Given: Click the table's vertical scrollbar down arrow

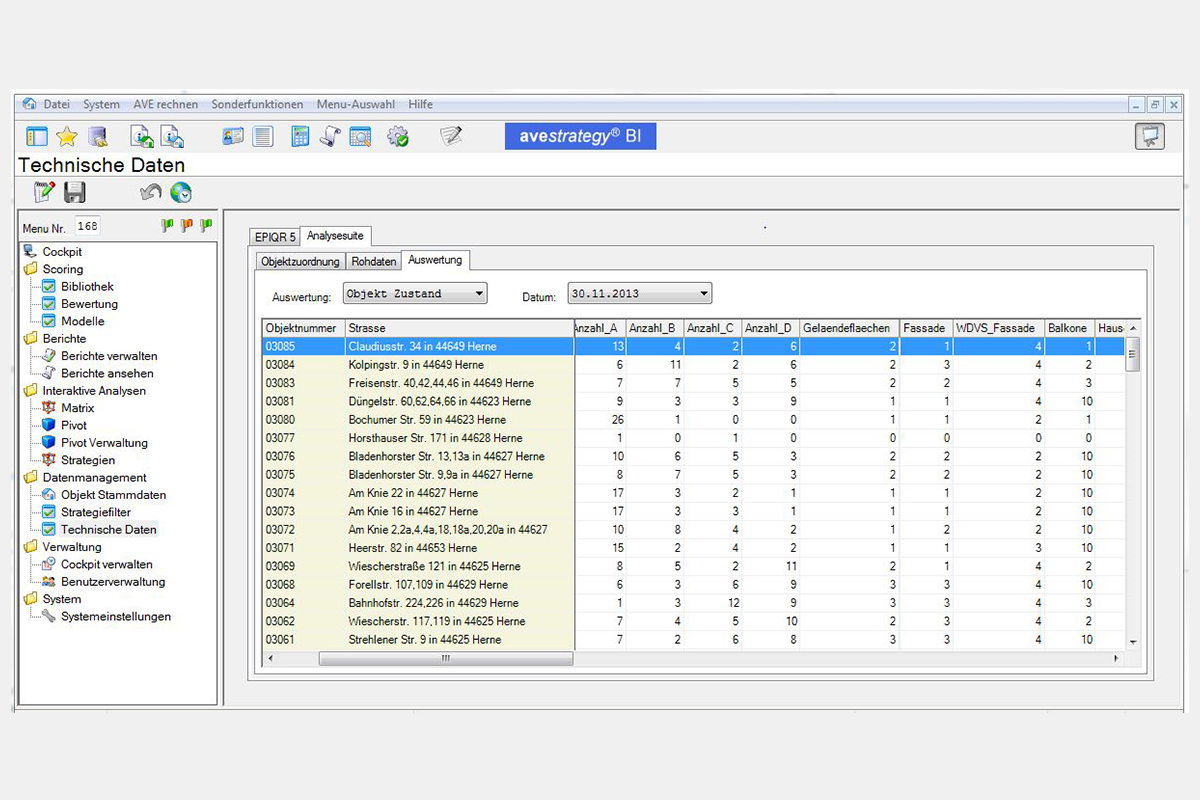Looking at the screenshot, I should point(1133,642).
